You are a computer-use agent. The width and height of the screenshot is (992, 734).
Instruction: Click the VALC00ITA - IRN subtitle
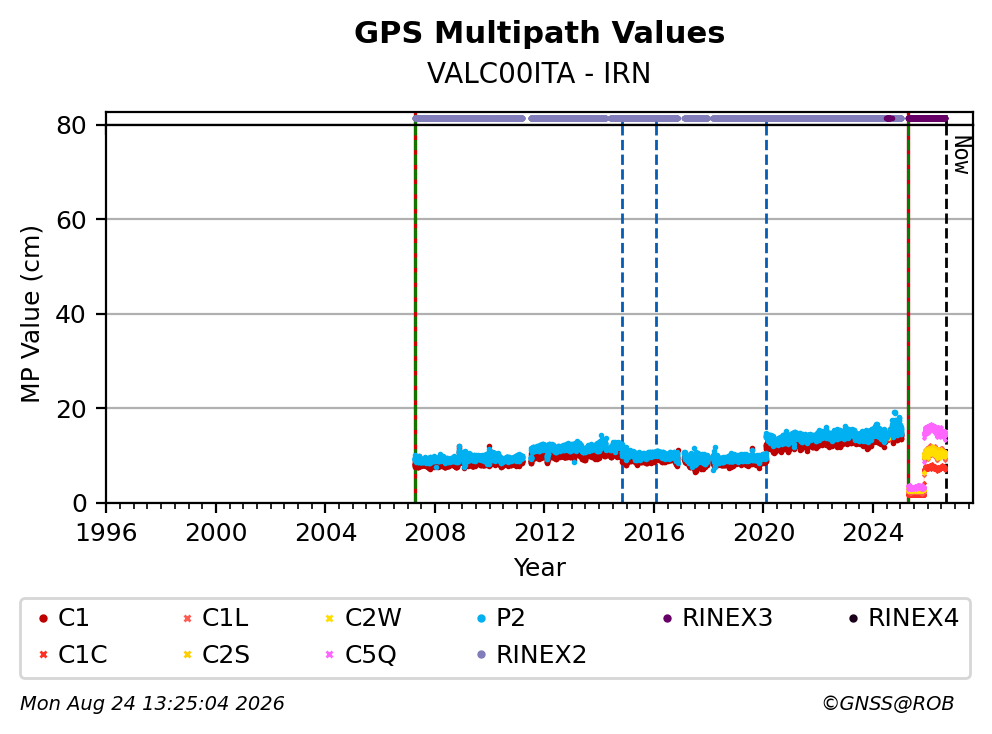539,73
